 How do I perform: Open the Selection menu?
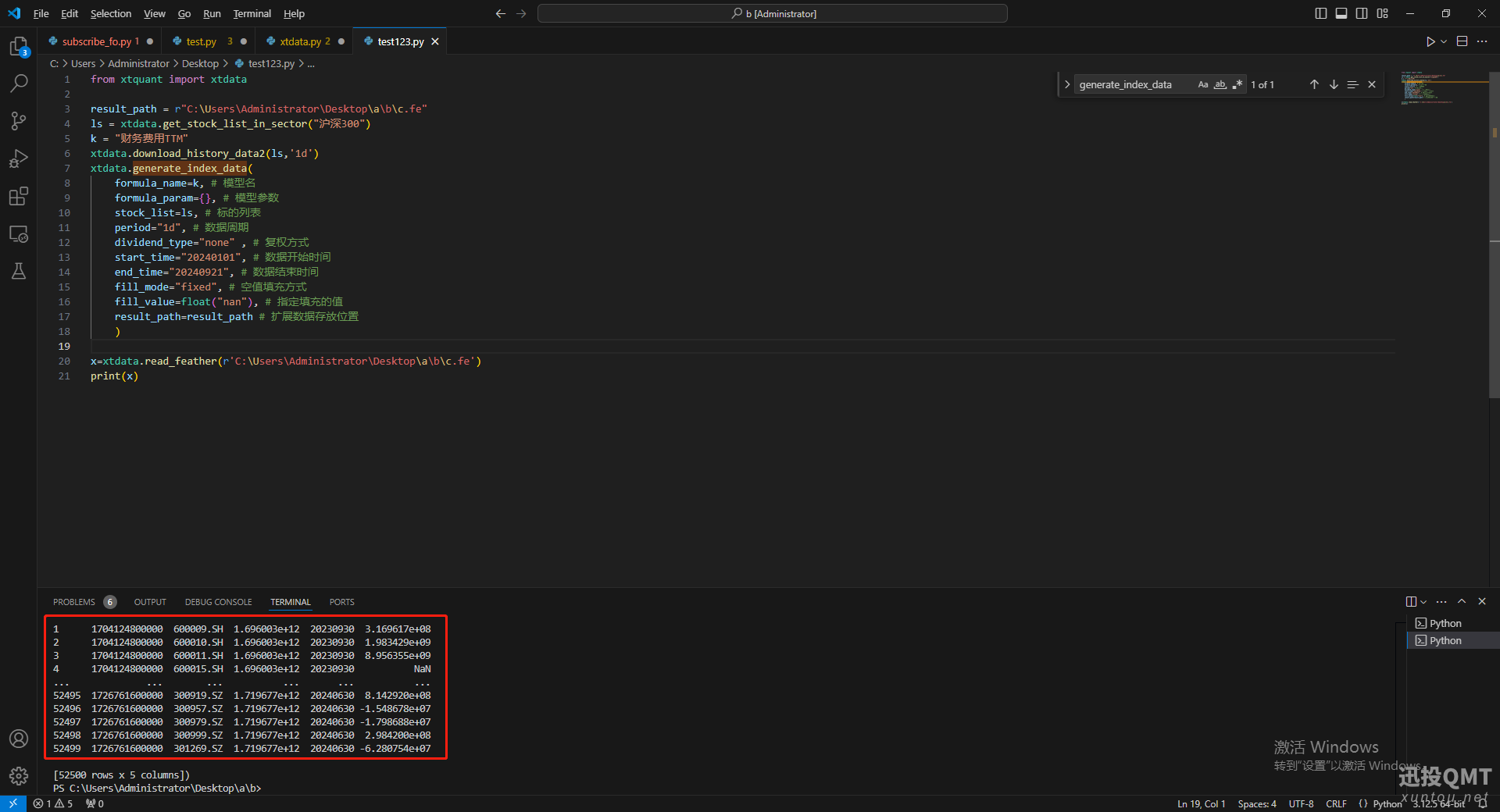111,13
